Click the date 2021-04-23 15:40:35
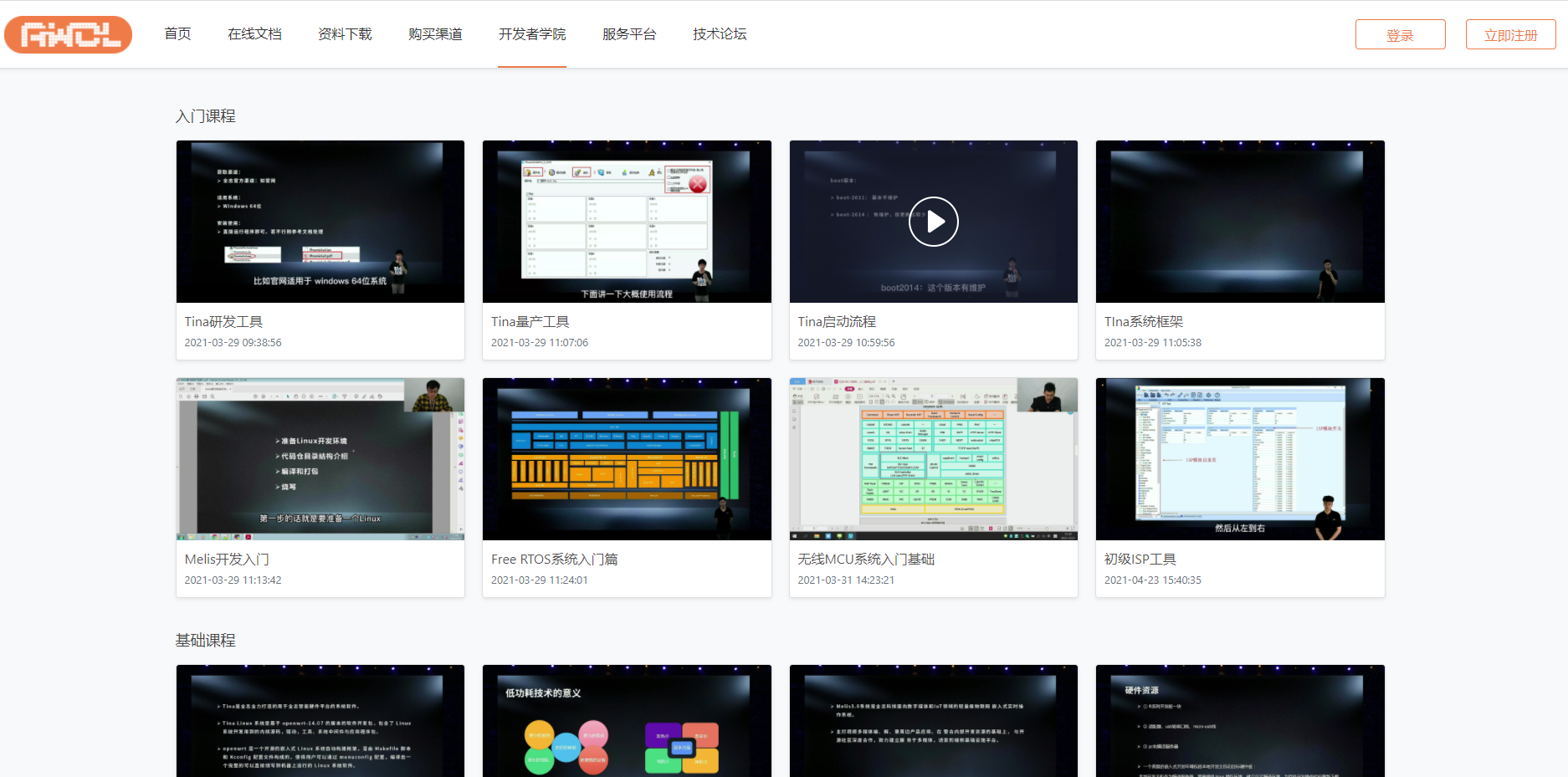The height and width of the screenshot is (777, 1568). click(1152, 580)
